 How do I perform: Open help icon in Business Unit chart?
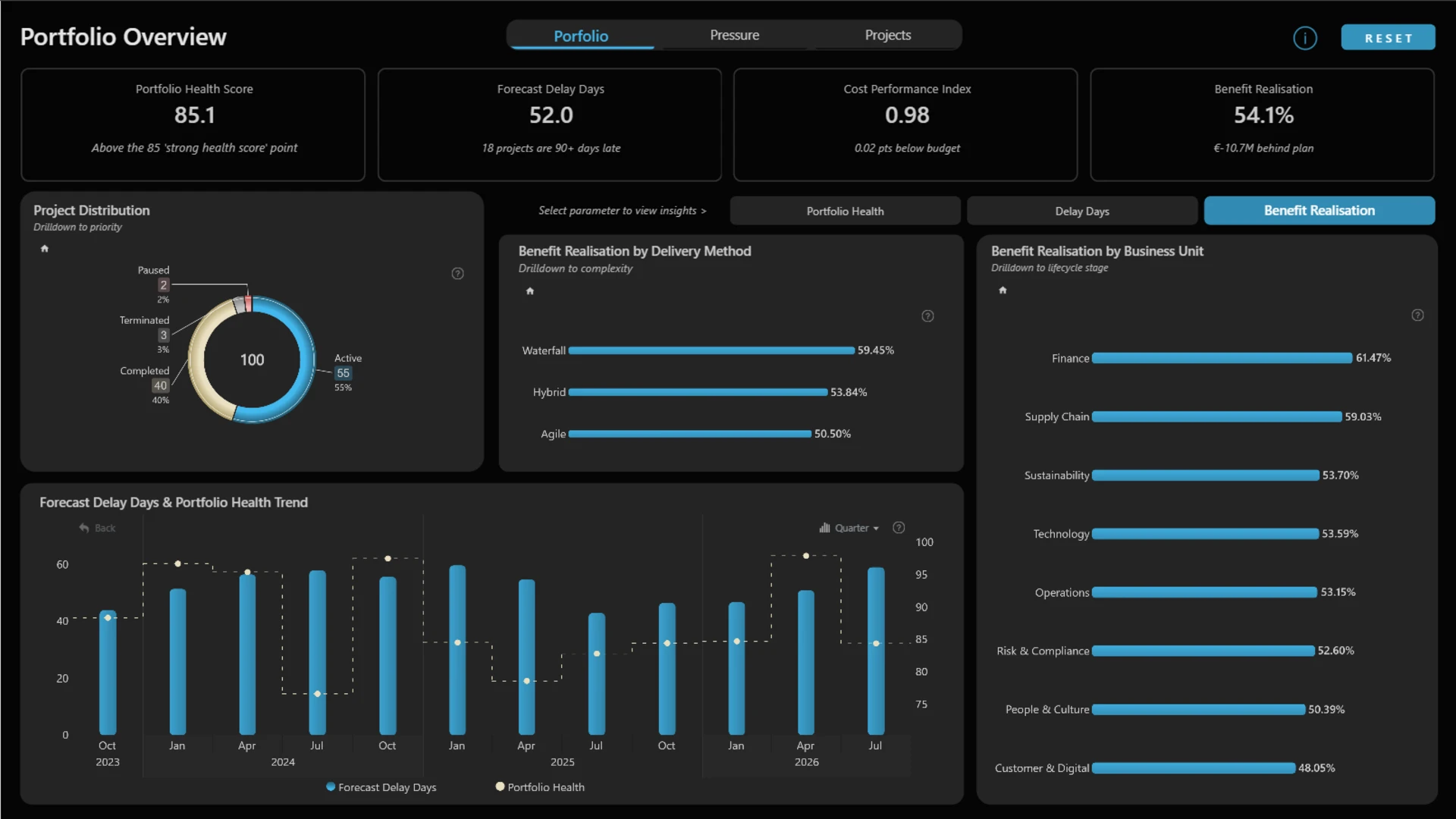1417,315
